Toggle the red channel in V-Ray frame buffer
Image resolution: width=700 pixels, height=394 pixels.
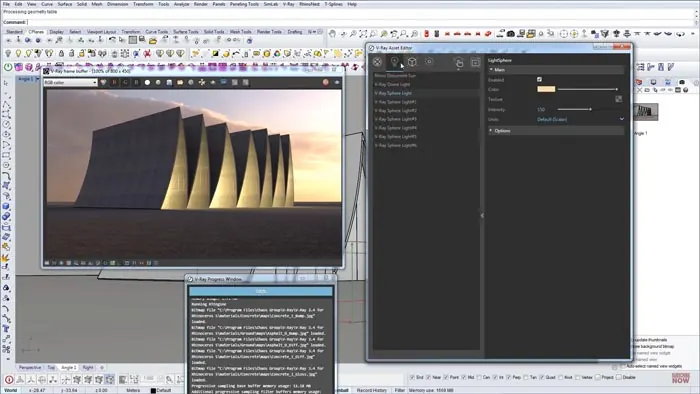[114, 83]
